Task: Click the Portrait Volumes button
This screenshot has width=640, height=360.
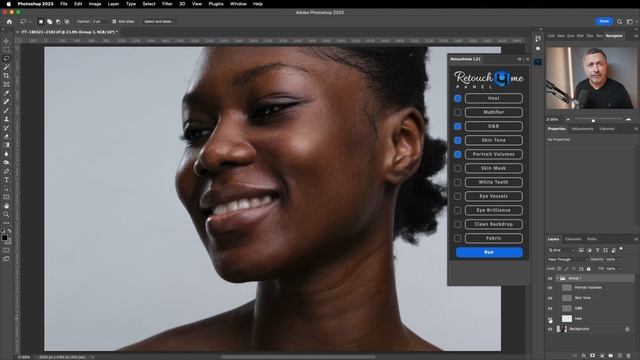Action: 493,154
